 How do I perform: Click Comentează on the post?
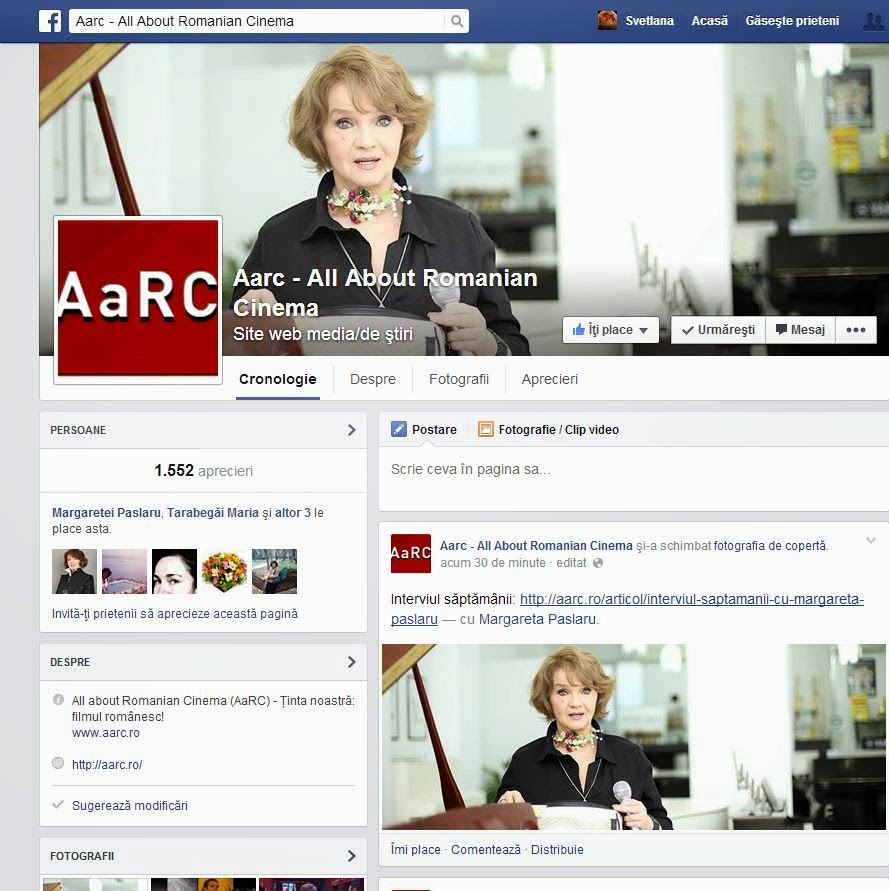click(485, 850)
